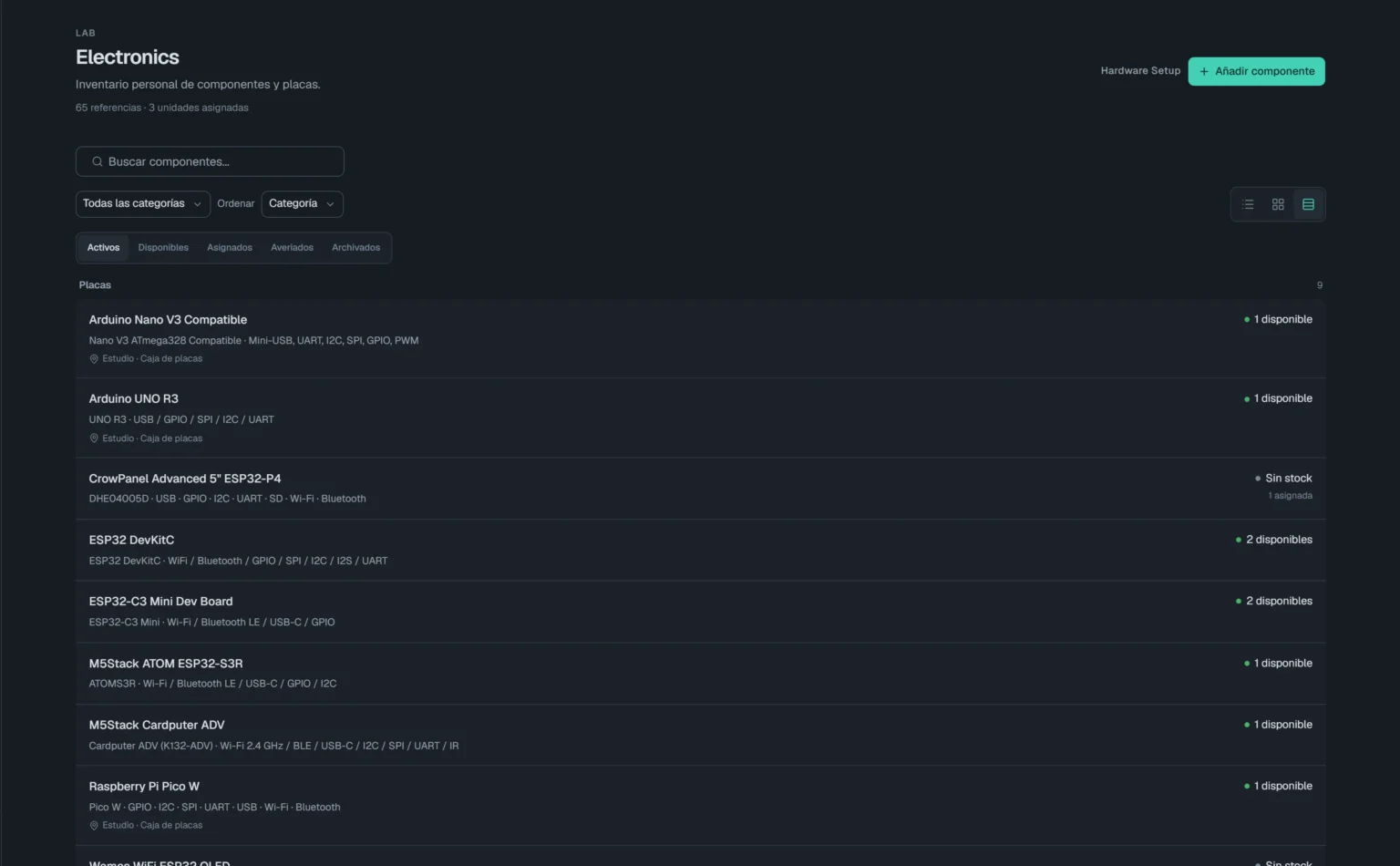1400x866 pixels.
Task: Open the Asignados tab
Action: click(x=230, y=248)
